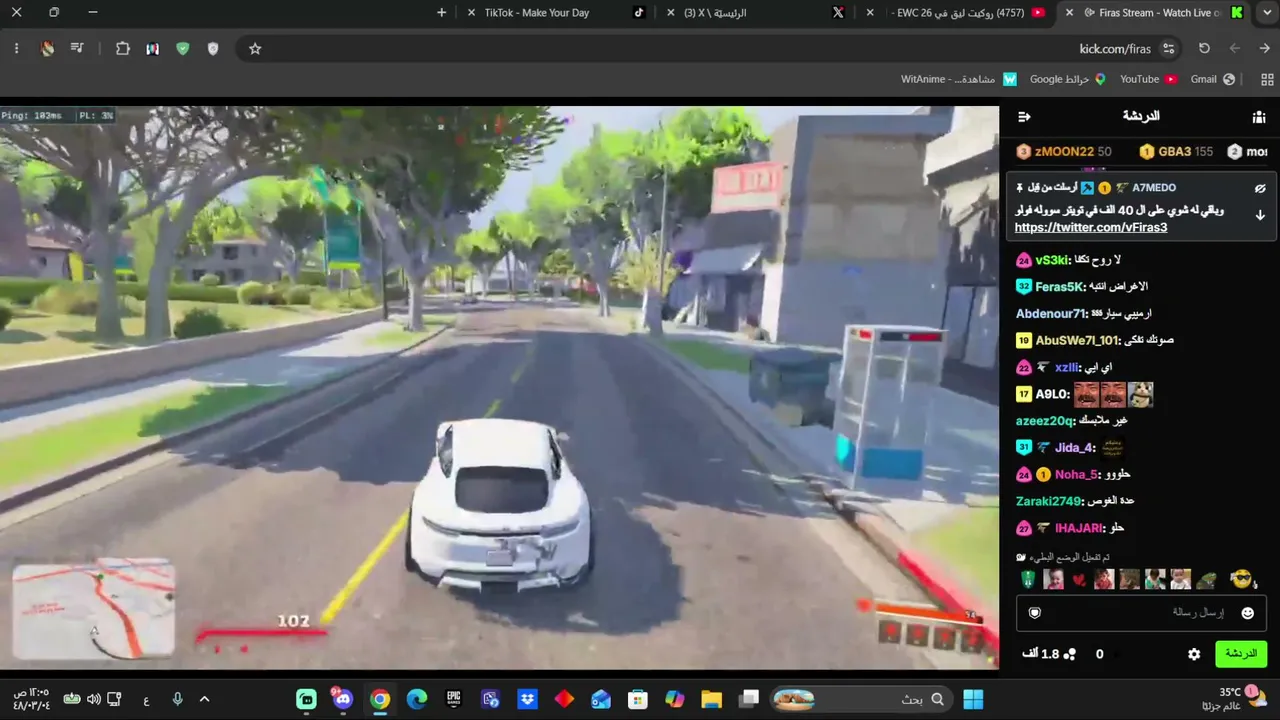
Task: Open vS3ki's chat username
Action: (x=1054, y=260)
